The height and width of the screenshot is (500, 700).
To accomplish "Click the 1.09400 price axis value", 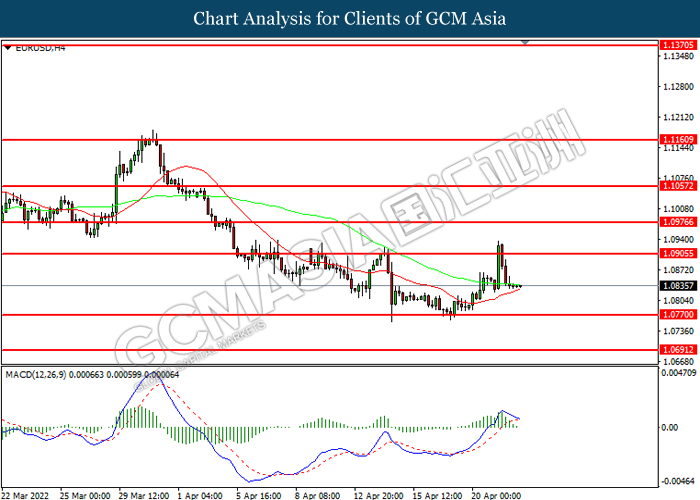I will (679, 240).
